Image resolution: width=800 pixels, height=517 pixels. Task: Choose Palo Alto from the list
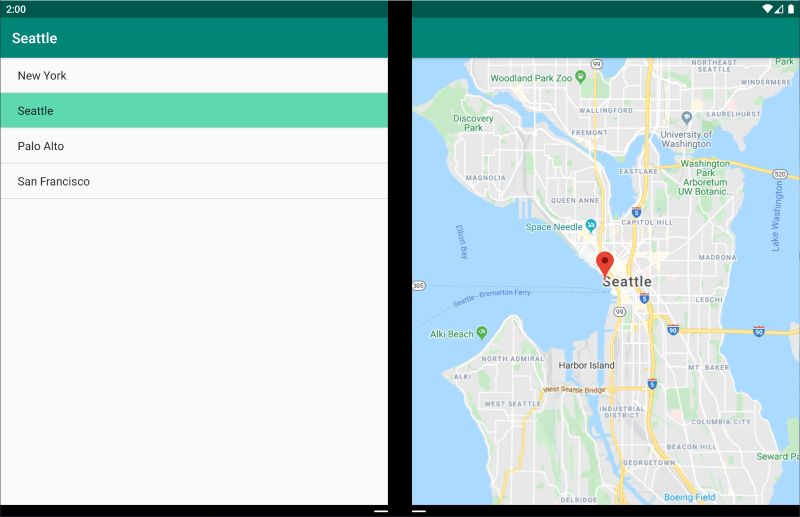tap(194, 146)
